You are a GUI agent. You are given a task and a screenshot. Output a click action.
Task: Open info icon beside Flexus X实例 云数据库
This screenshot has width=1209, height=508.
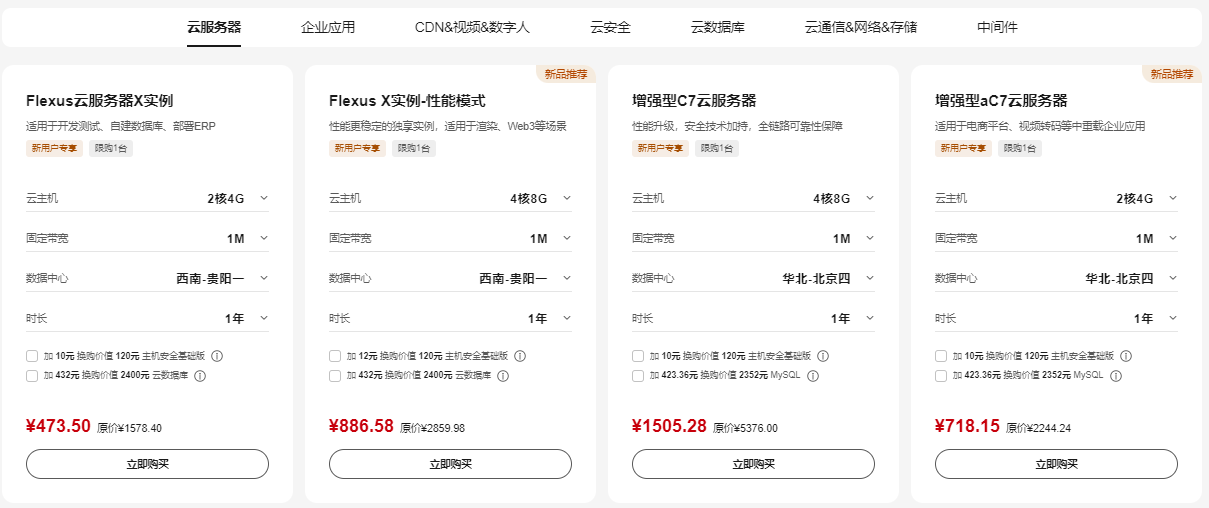pyautogui.click(x=199, y=376)
